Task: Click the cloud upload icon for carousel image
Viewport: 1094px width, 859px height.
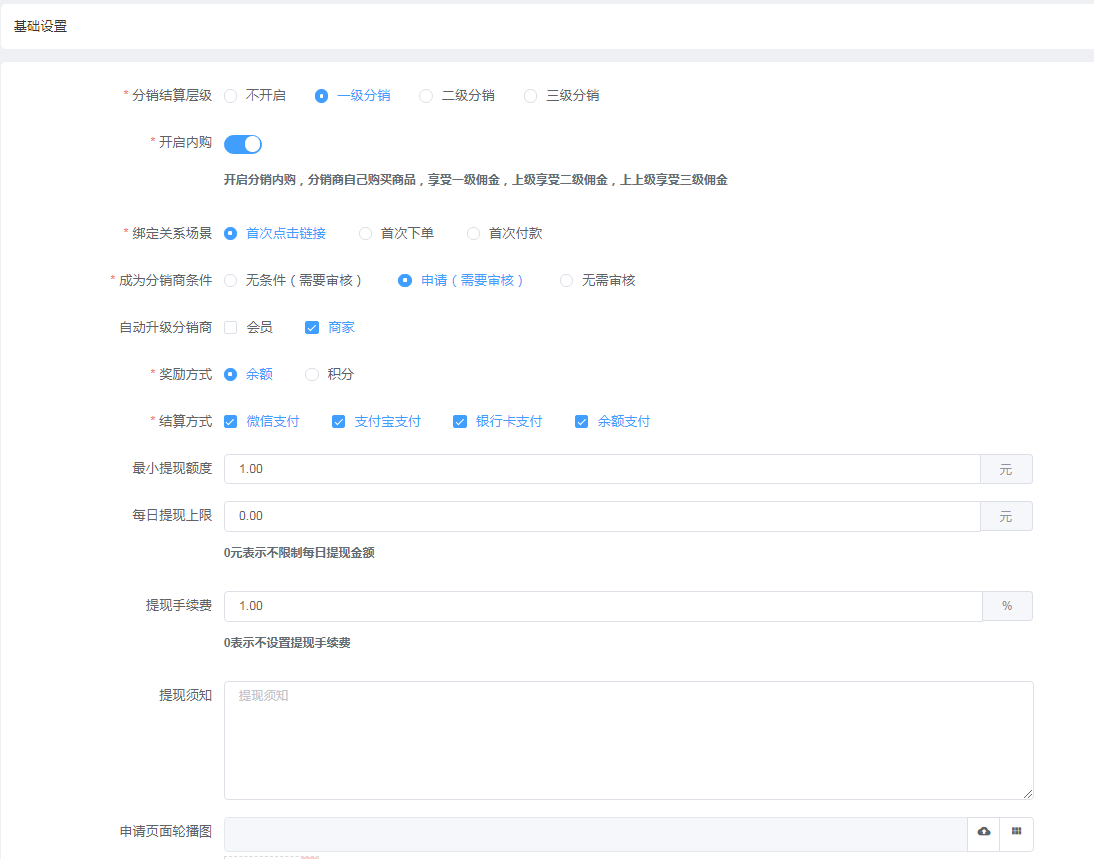Action: [983, 832]
